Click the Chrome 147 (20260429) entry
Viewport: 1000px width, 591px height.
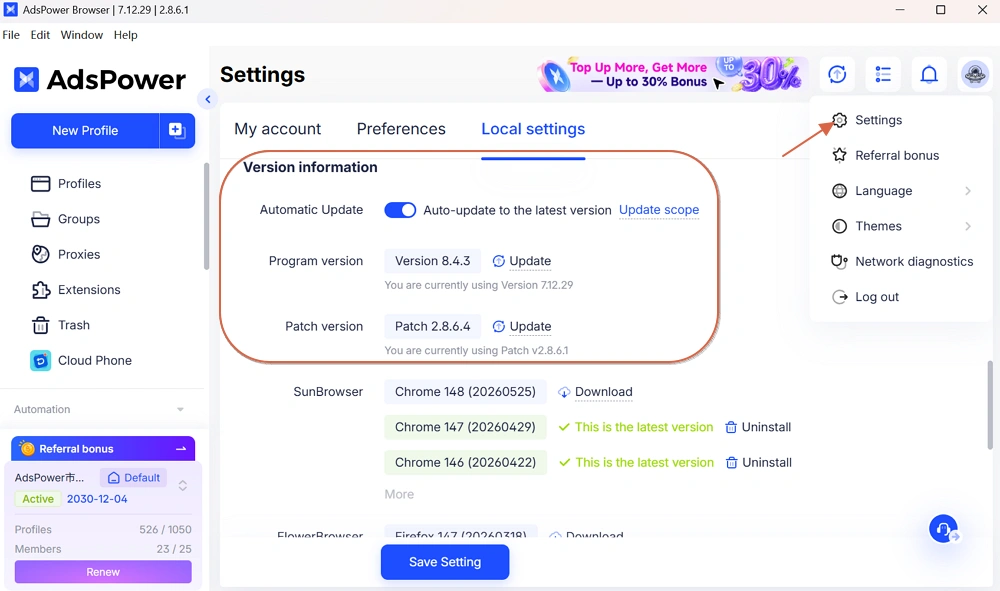(x=465, y=427)
